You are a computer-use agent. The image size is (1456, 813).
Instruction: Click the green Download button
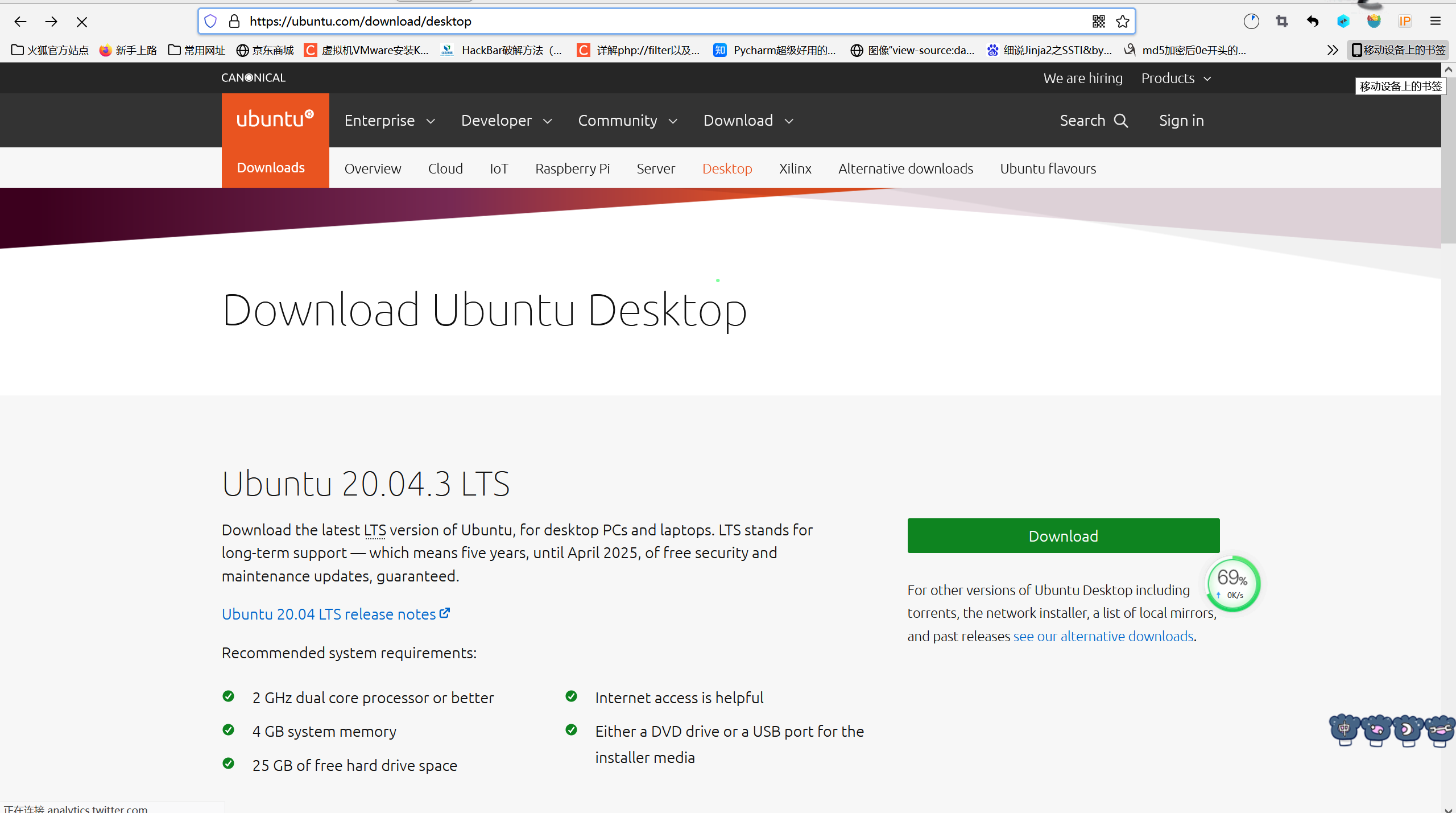point(1062,535)
